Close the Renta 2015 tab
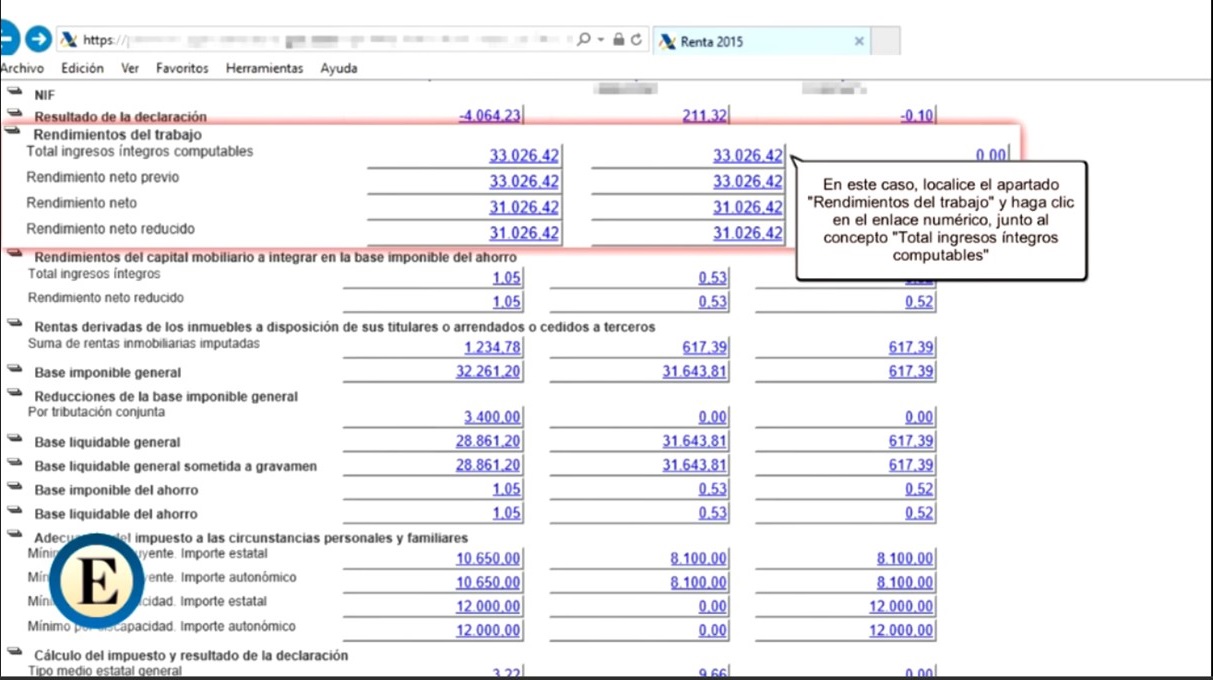Viewport: 1213px width, 680px height. (x=859, y=41)
